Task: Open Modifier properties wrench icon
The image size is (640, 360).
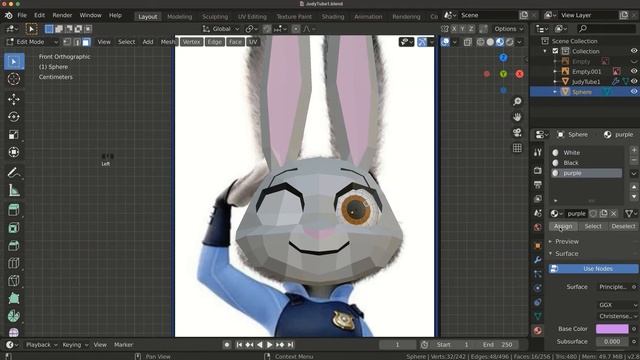Action: pos(538,260)
